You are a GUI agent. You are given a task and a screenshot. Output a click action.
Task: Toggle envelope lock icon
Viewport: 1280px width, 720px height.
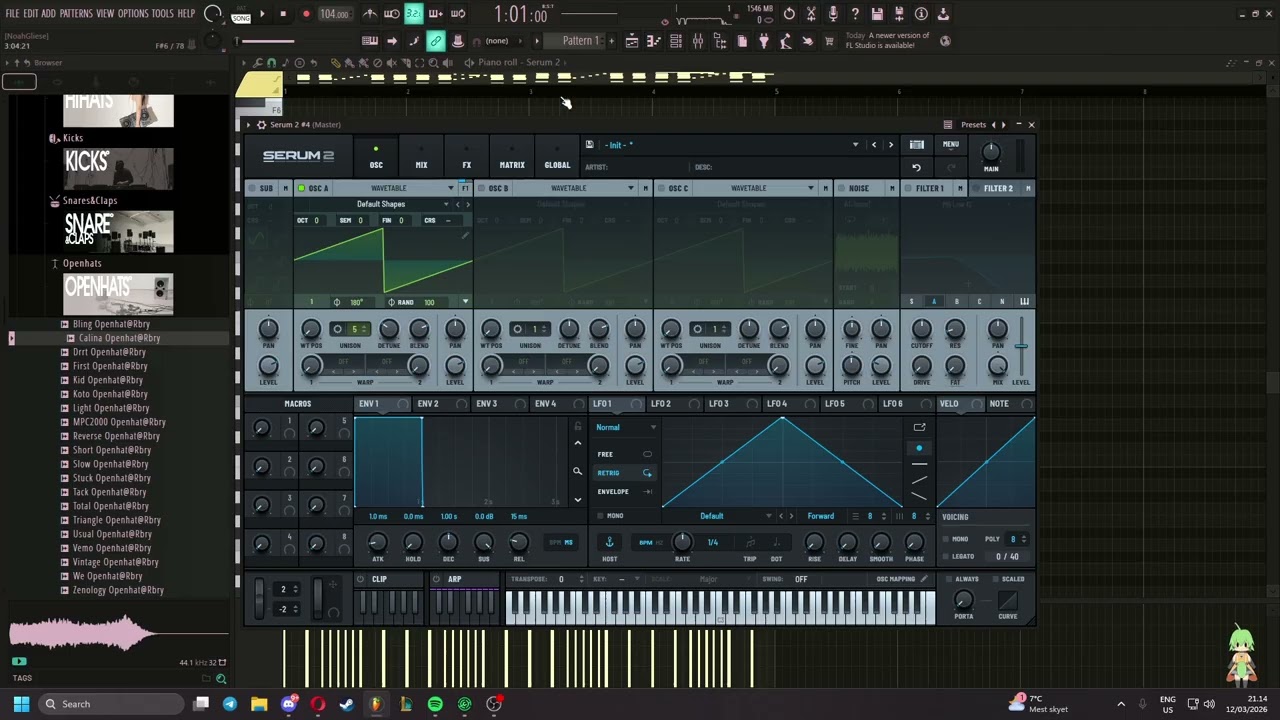point(577,427)
